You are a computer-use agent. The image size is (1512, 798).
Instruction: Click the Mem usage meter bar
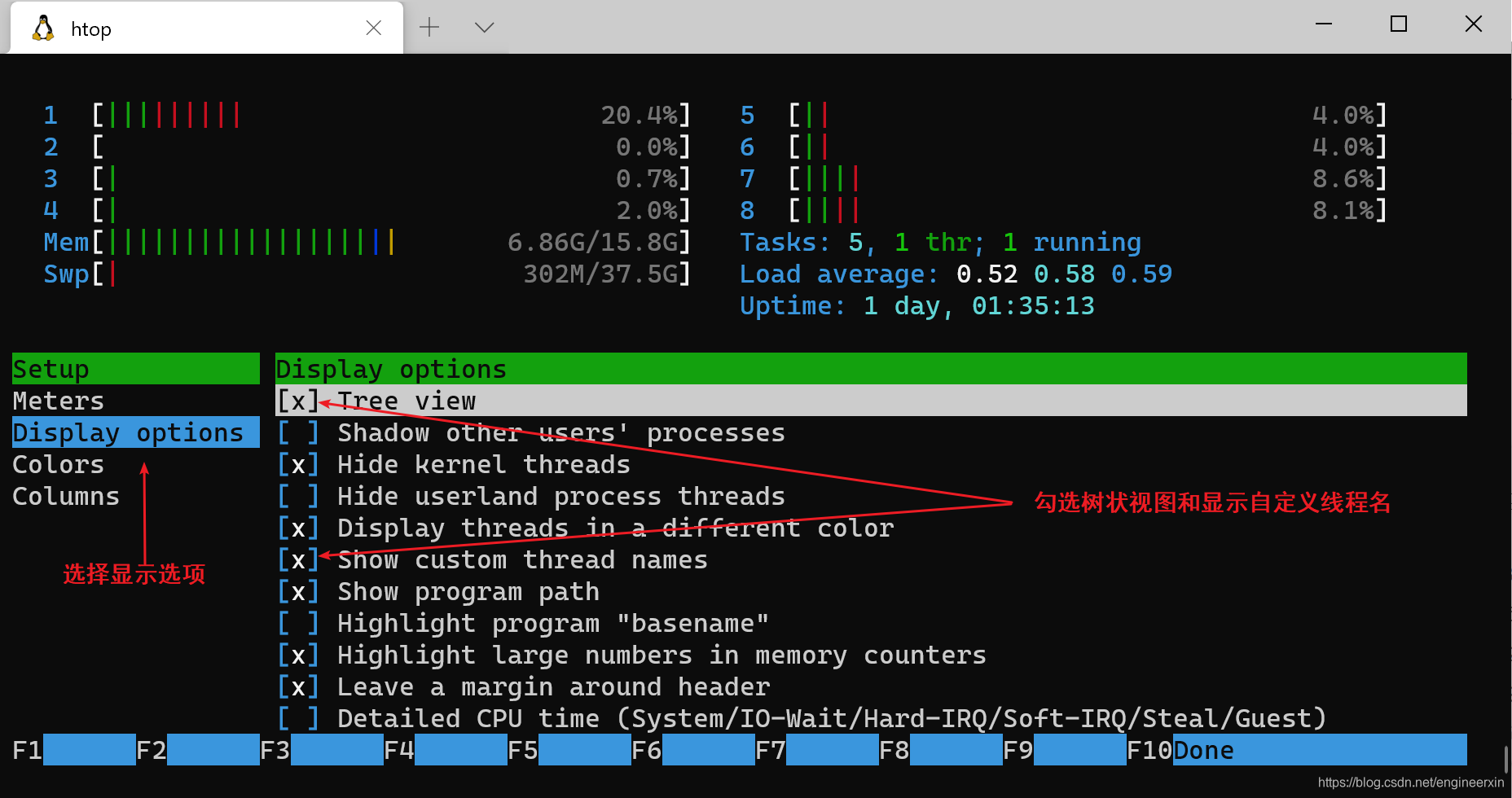click(x=367, y=242)
